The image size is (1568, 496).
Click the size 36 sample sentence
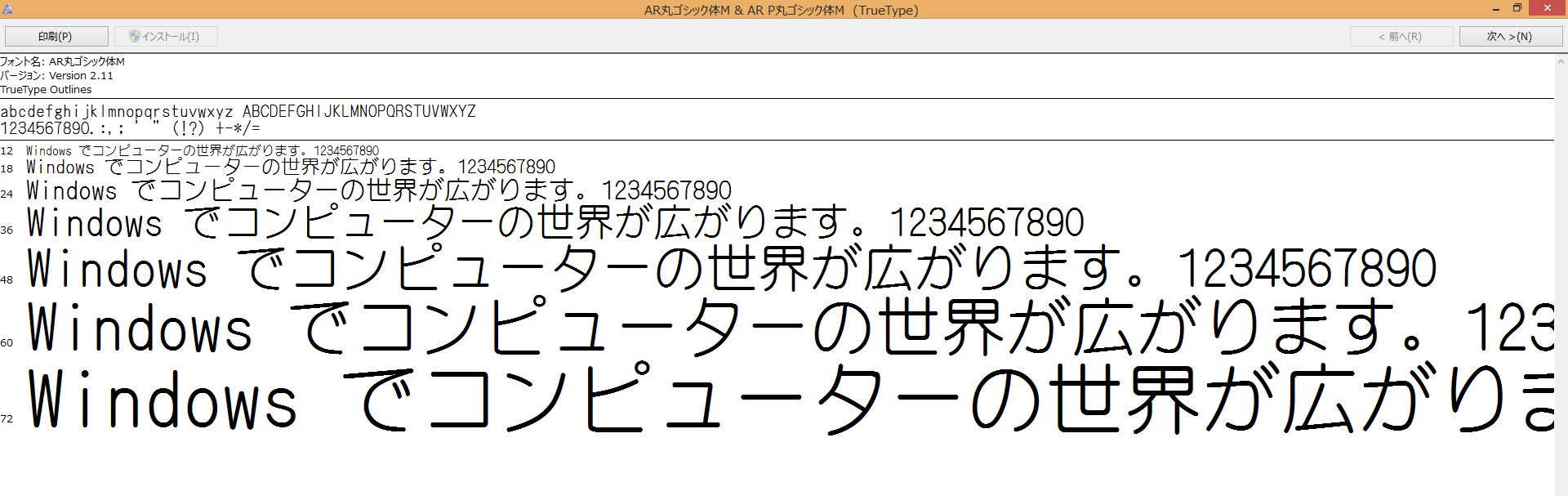tap(555, 222)
